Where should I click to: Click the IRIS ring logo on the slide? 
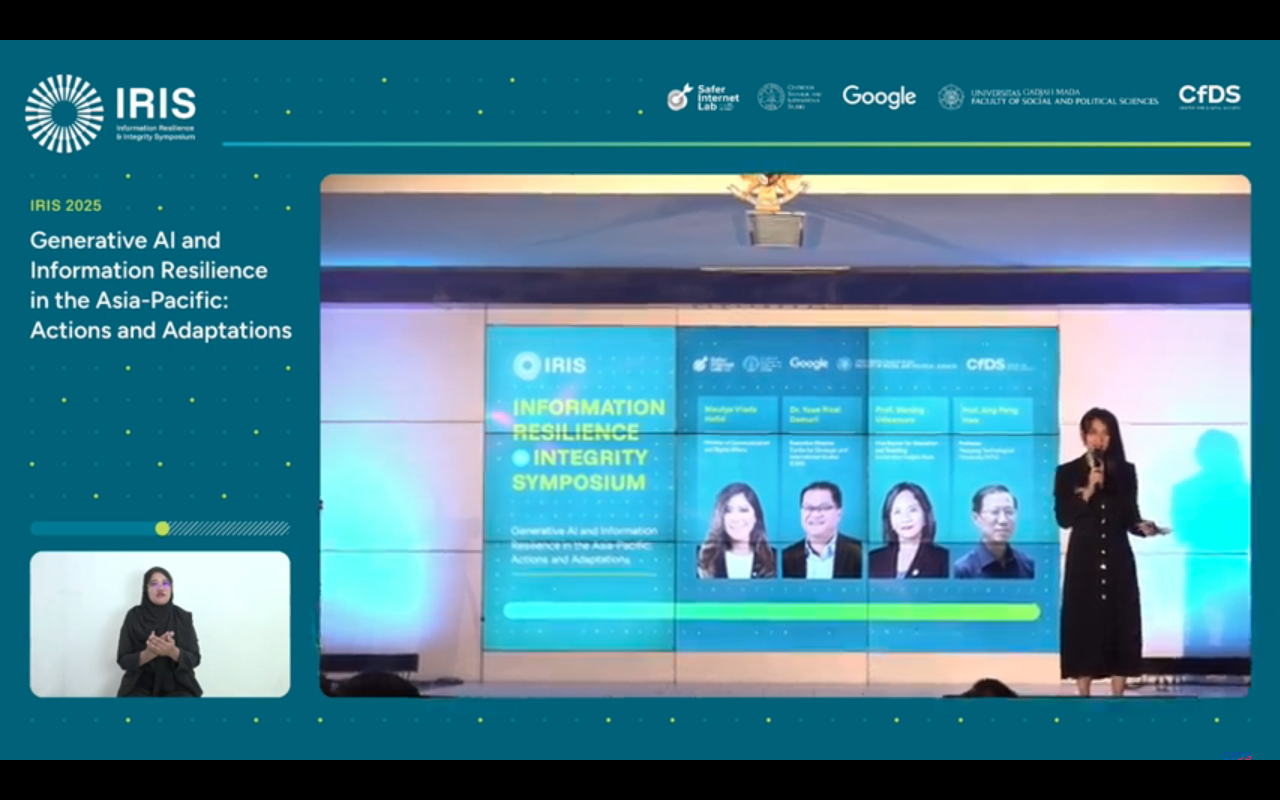(527, 365)
